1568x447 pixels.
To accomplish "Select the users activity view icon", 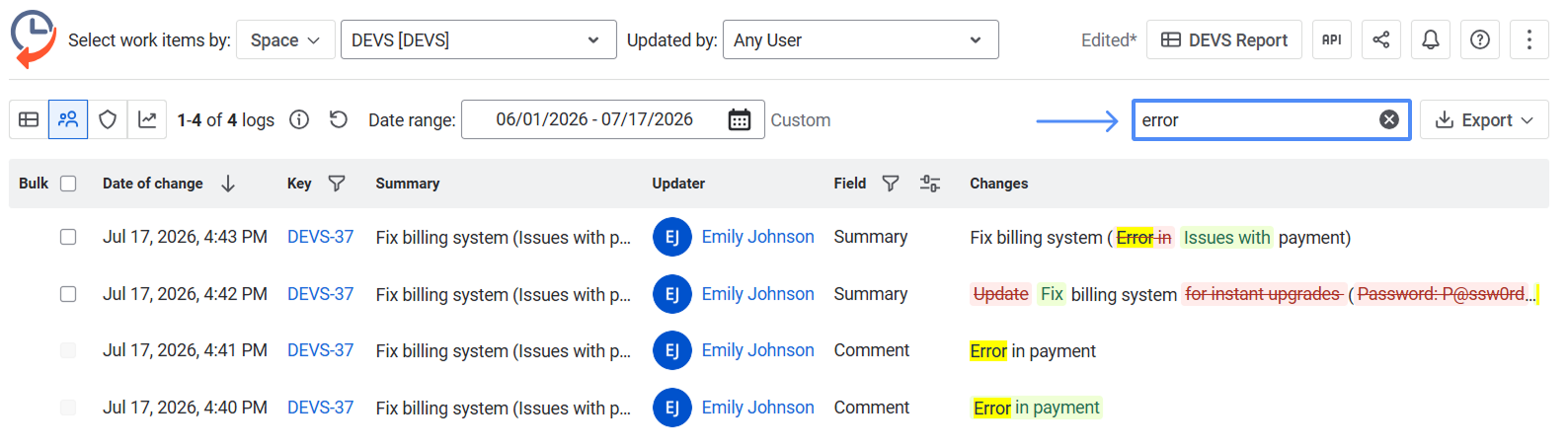I will [x=68, y=119].
